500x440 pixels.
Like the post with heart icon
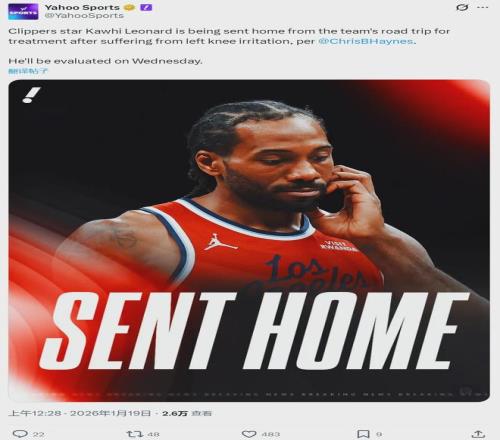coord(249,434)
